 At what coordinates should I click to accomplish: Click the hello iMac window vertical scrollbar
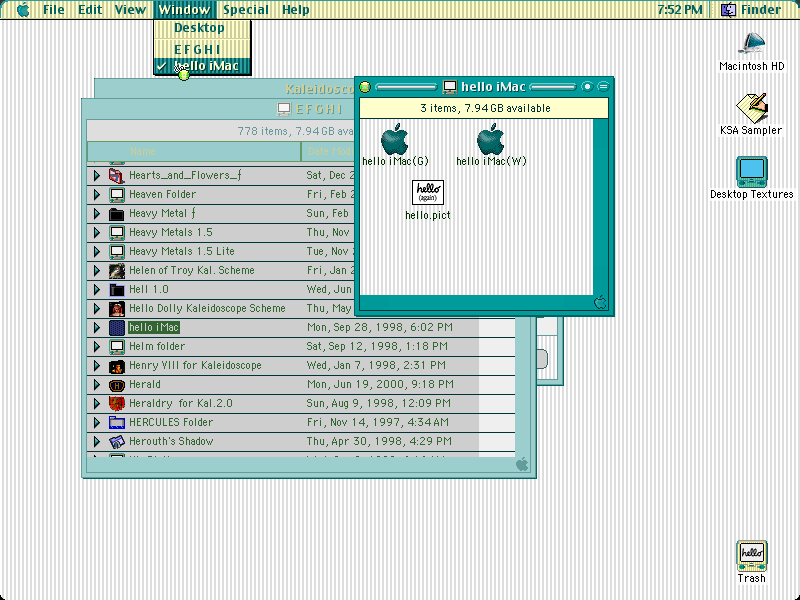[x=601, y=207]
